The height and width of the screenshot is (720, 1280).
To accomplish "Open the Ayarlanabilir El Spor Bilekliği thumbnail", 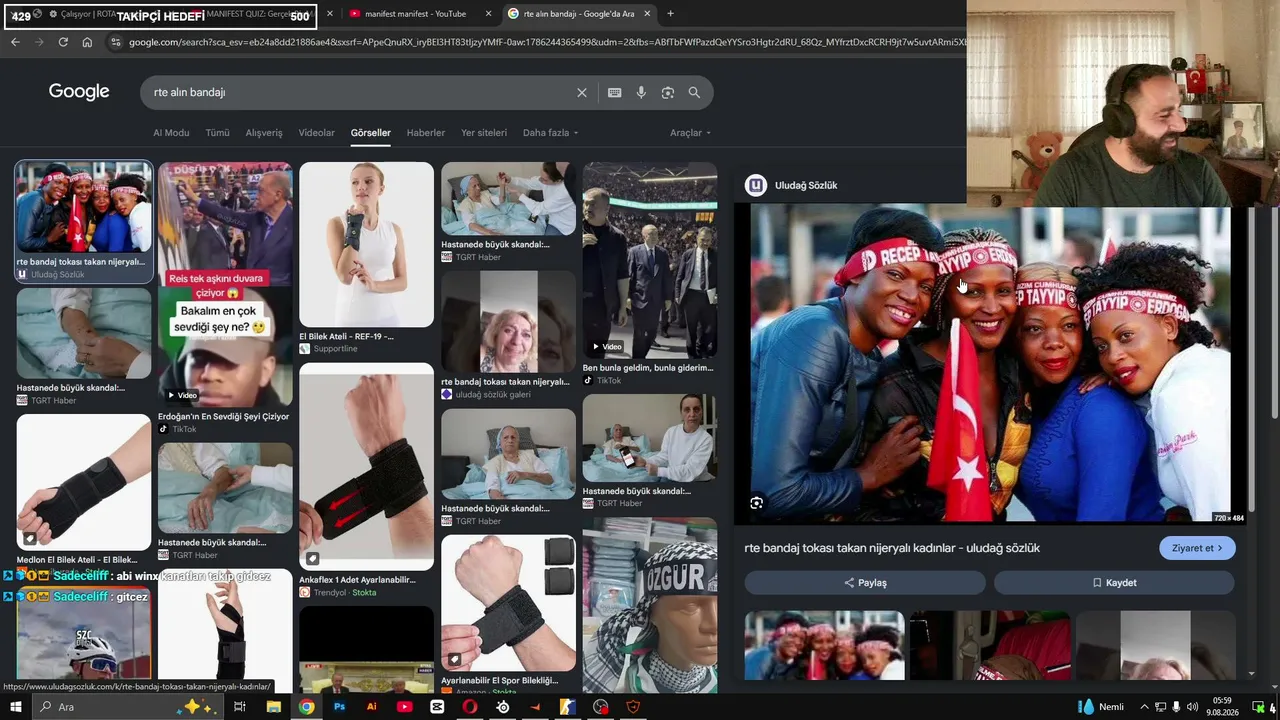I will (x=508, y=603).
